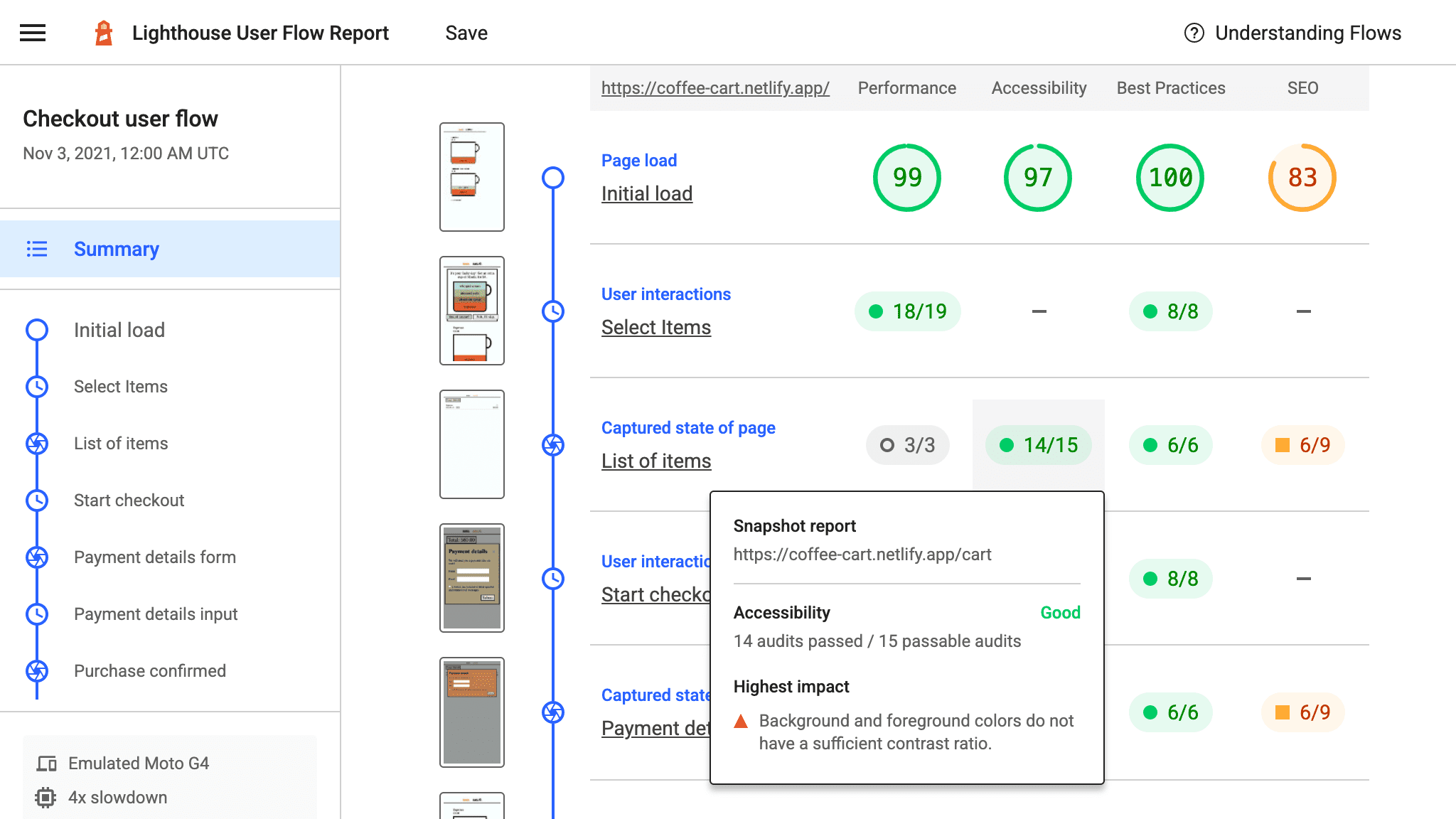Toggle Summary view in left sidebar

(116, 249)
